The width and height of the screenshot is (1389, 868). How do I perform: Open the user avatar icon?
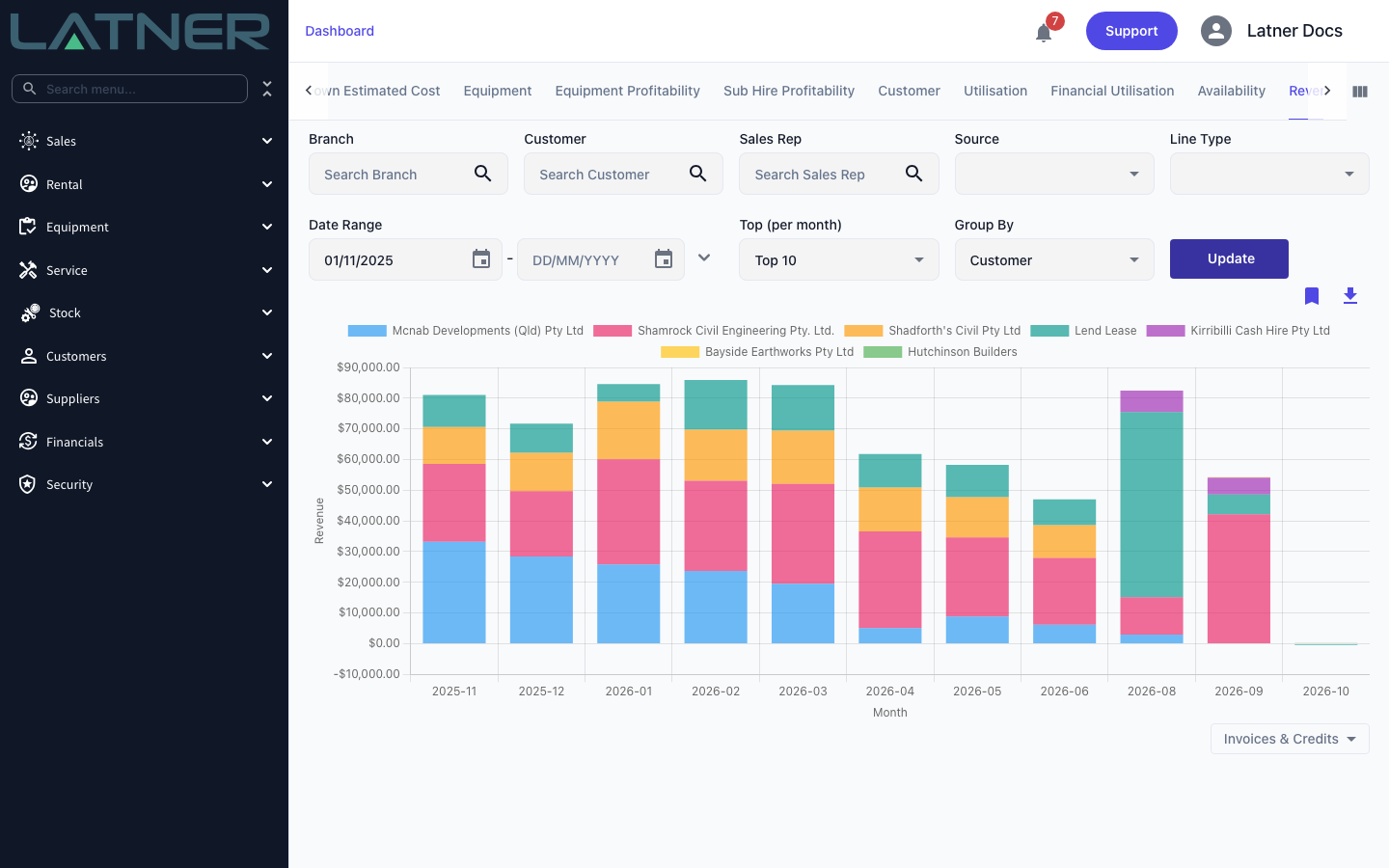coord(1216,31)
